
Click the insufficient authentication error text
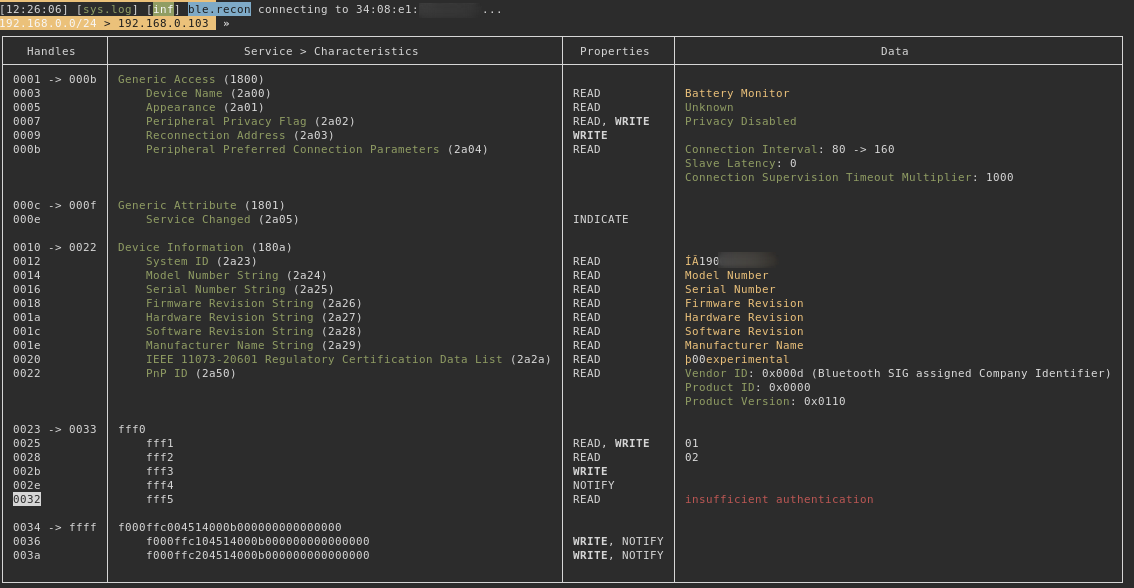(779, 499)
